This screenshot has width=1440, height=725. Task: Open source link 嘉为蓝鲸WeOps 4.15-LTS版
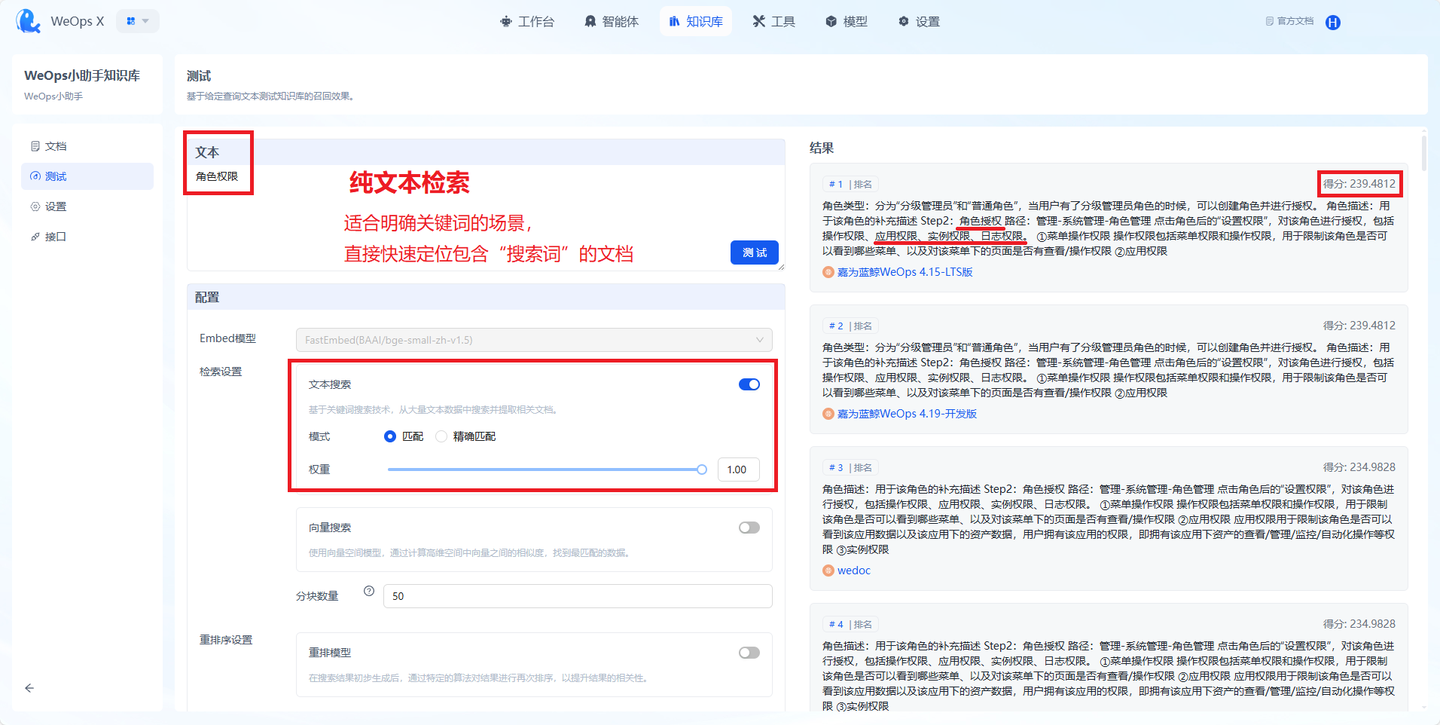coord(905,272)
